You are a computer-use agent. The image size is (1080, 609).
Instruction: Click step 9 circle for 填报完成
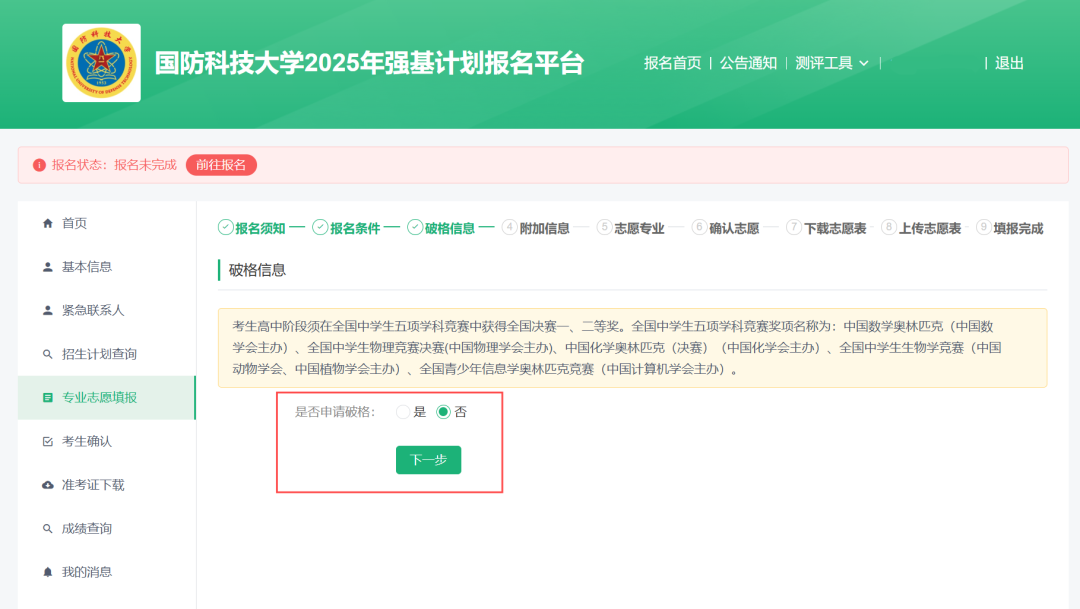click(984, 227)
